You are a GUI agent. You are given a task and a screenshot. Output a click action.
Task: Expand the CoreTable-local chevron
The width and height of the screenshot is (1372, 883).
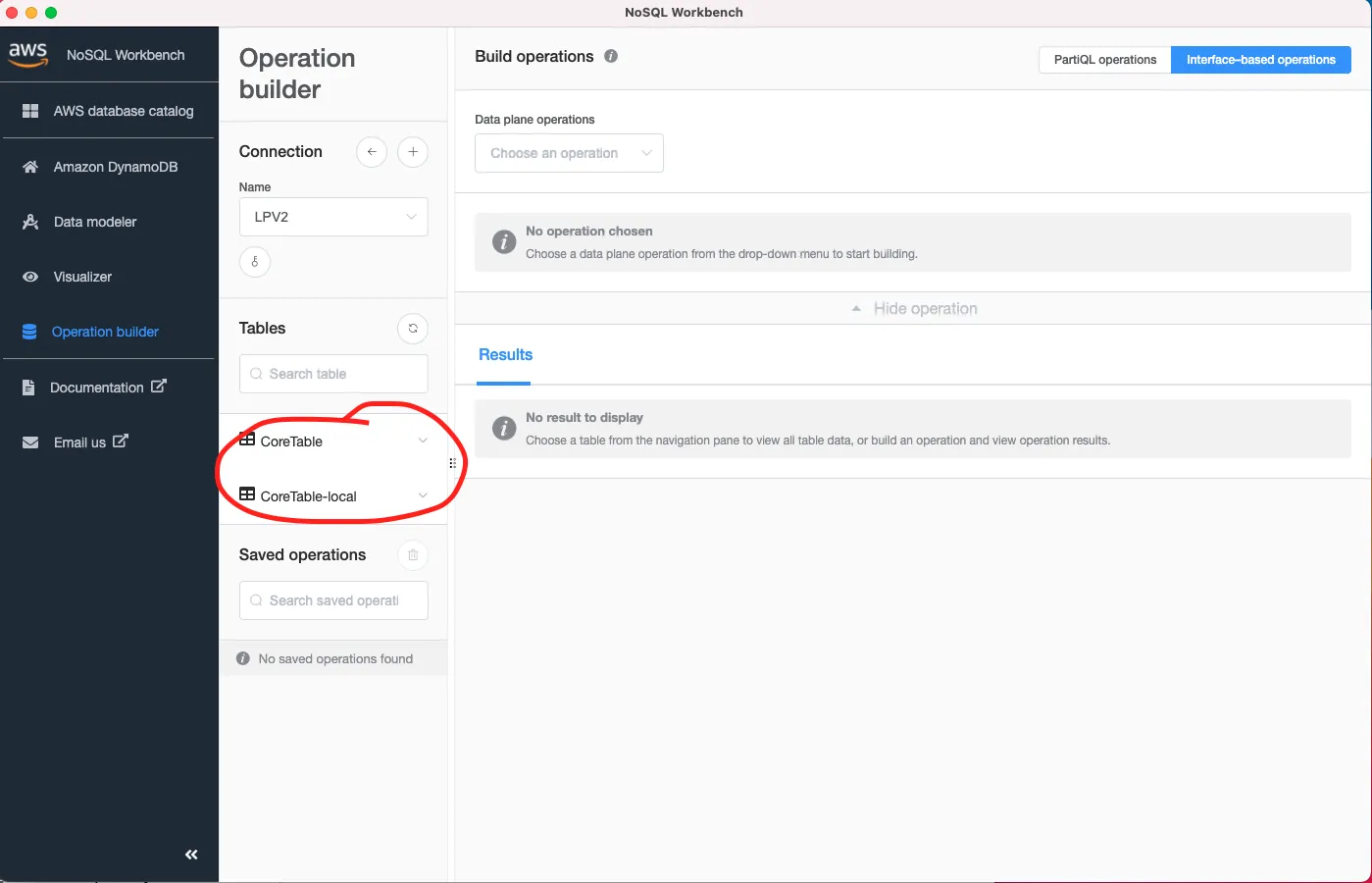tap(423, 495)
